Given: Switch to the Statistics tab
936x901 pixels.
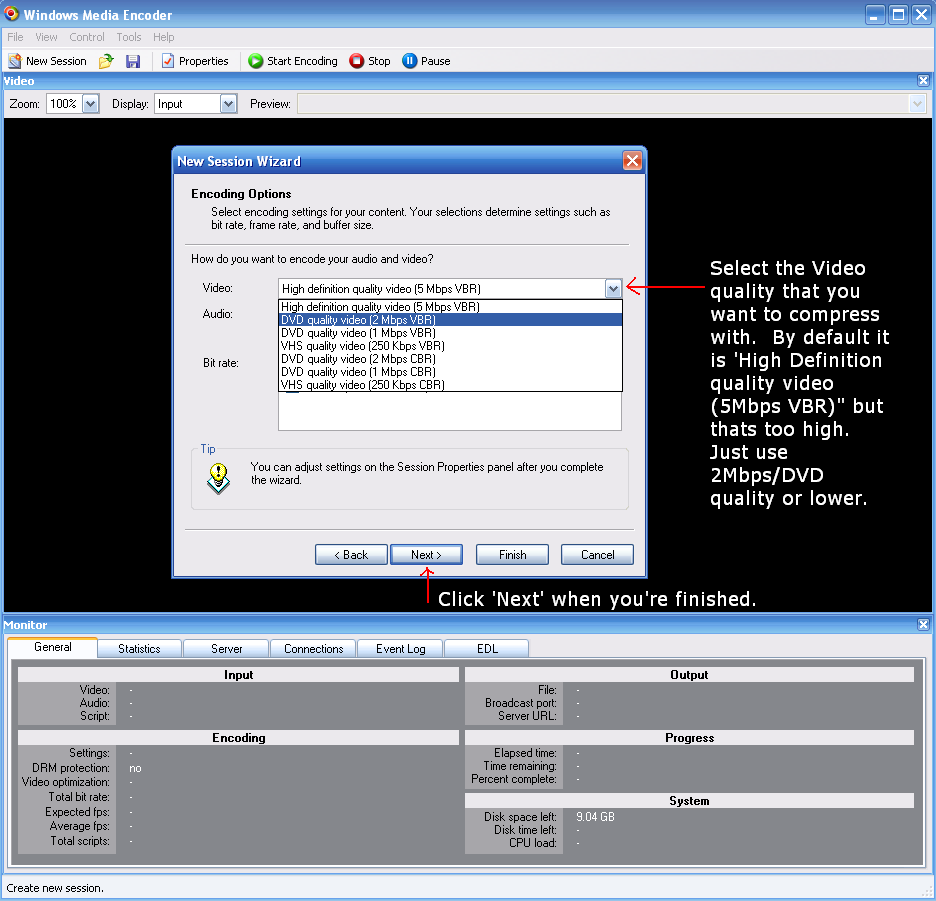Looking at the screenshot, I should [139, 649].
